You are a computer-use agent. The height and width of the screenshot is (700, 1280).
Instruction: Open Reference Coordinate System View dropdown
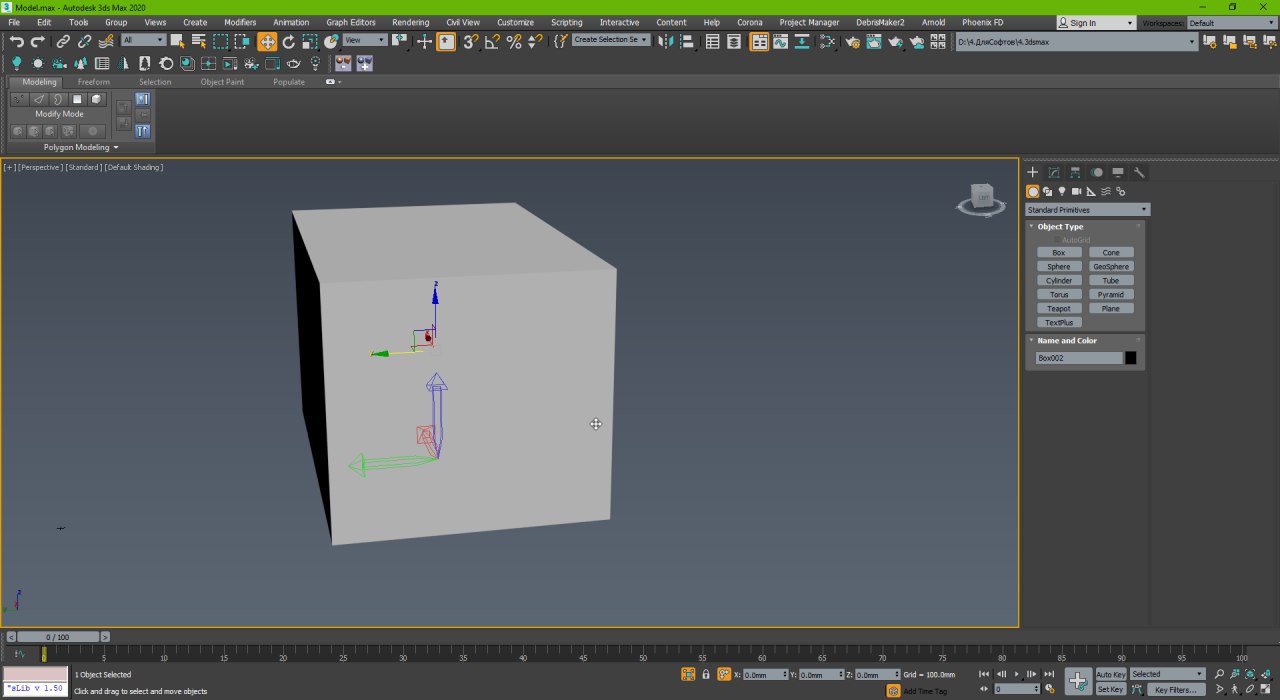point(364,40)
